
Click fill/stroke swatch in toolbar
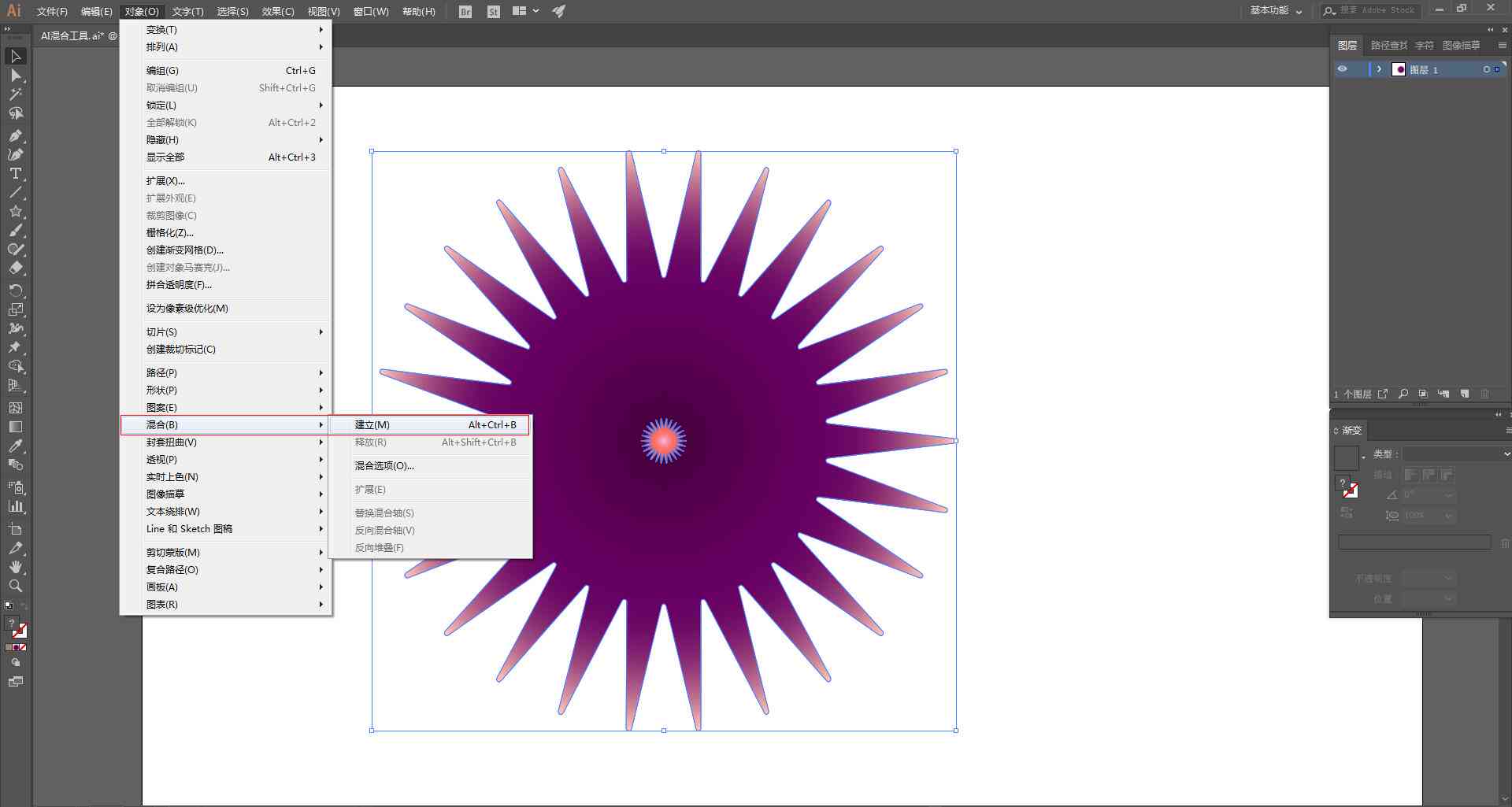(16, 627)
